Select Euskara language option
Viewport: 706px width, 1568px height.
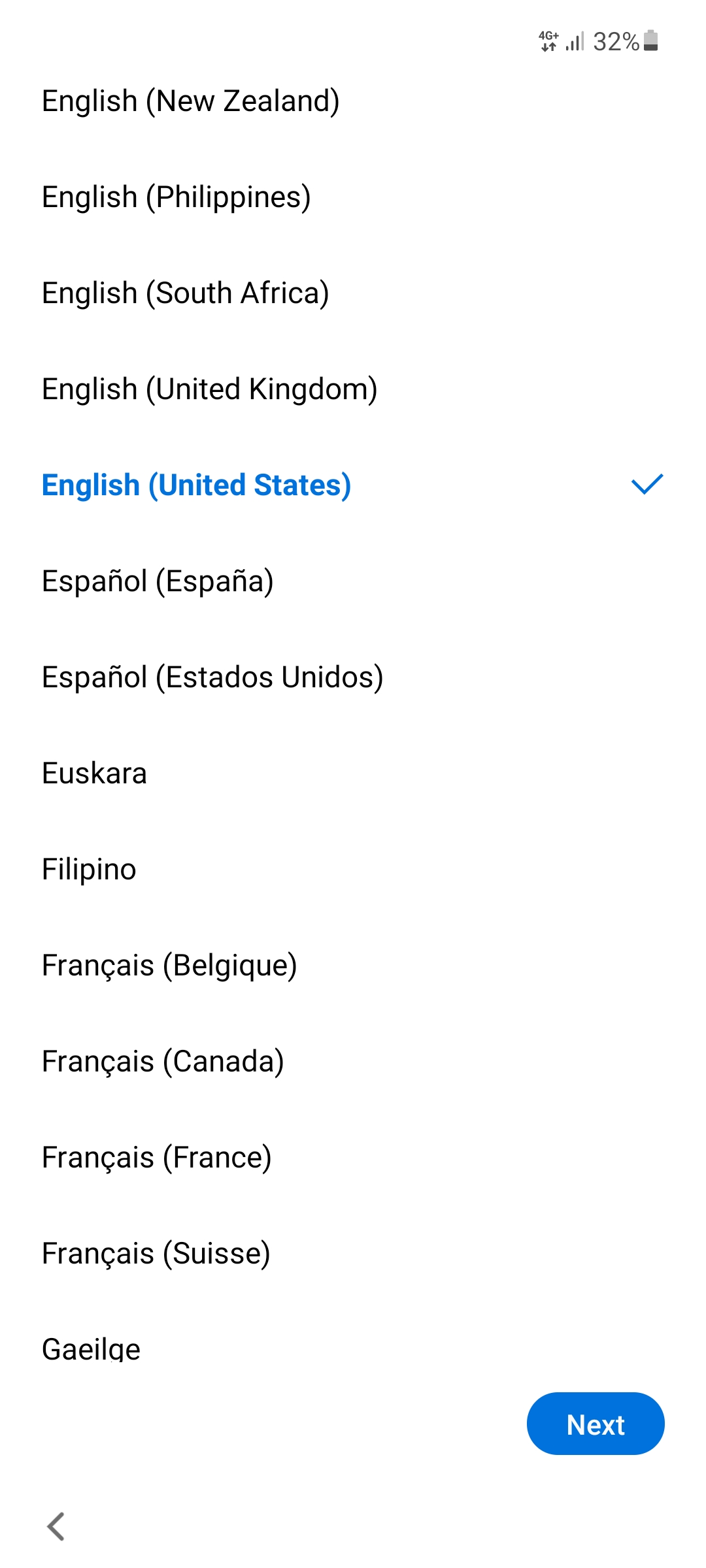coord(353,774)
